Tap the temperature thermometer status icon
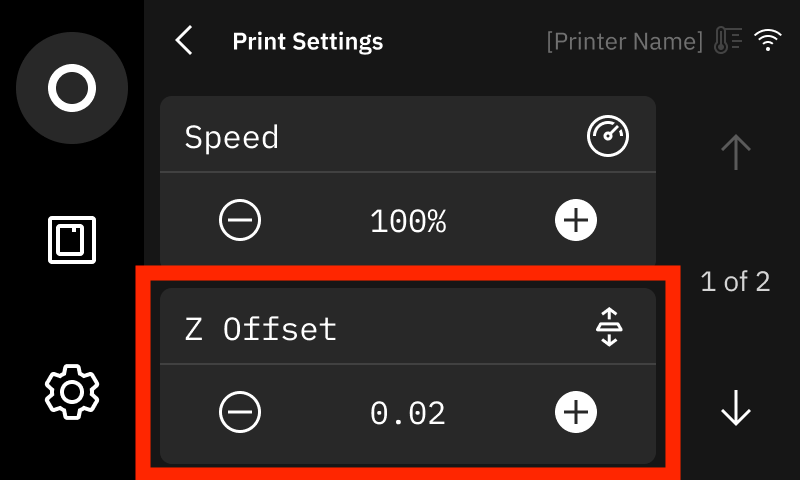Screen dimensions: 800x480 point(727,41)
